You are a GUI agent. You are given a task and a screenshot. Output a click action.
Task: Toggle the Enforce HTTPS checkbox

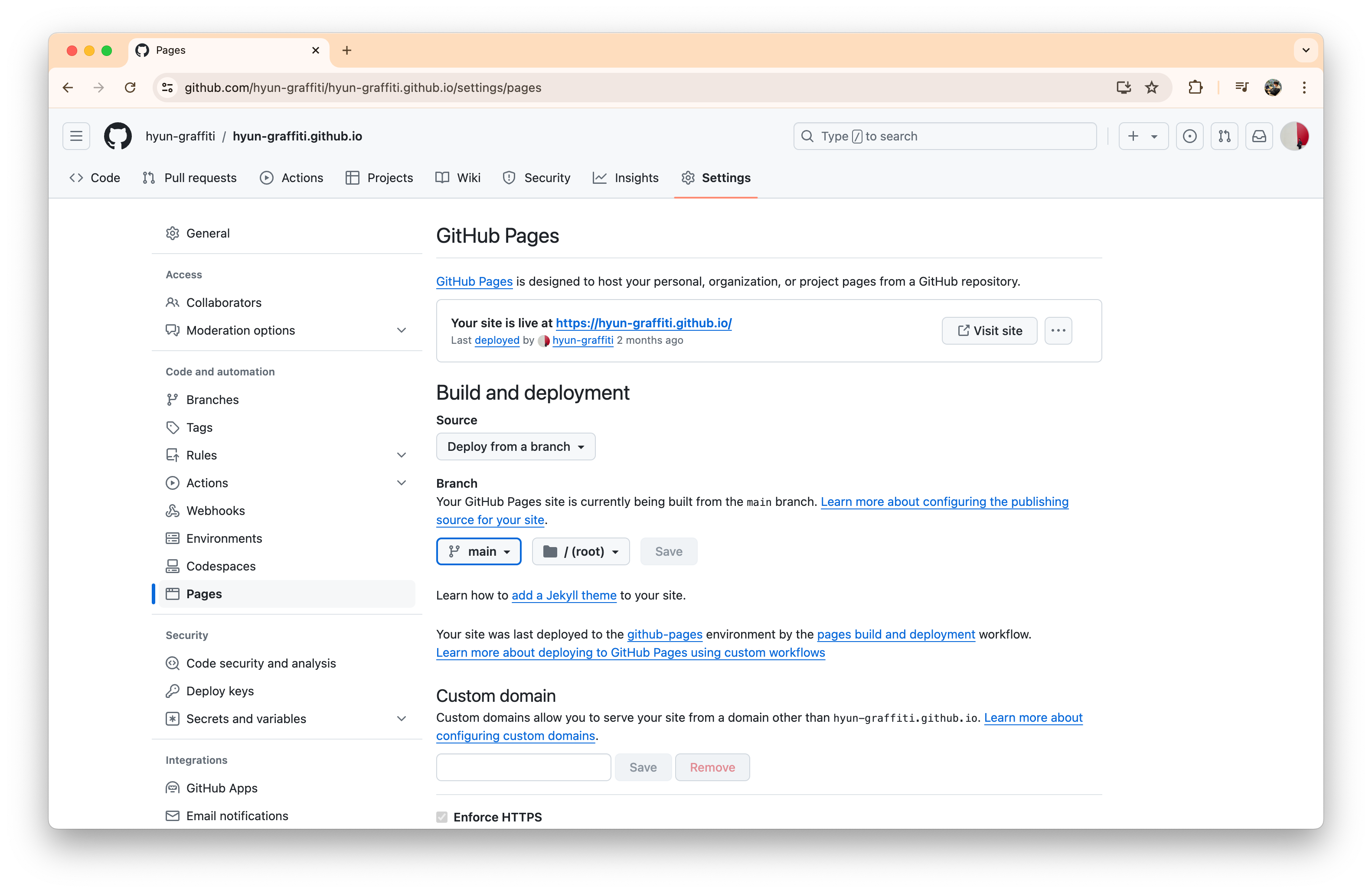(441, 816)
